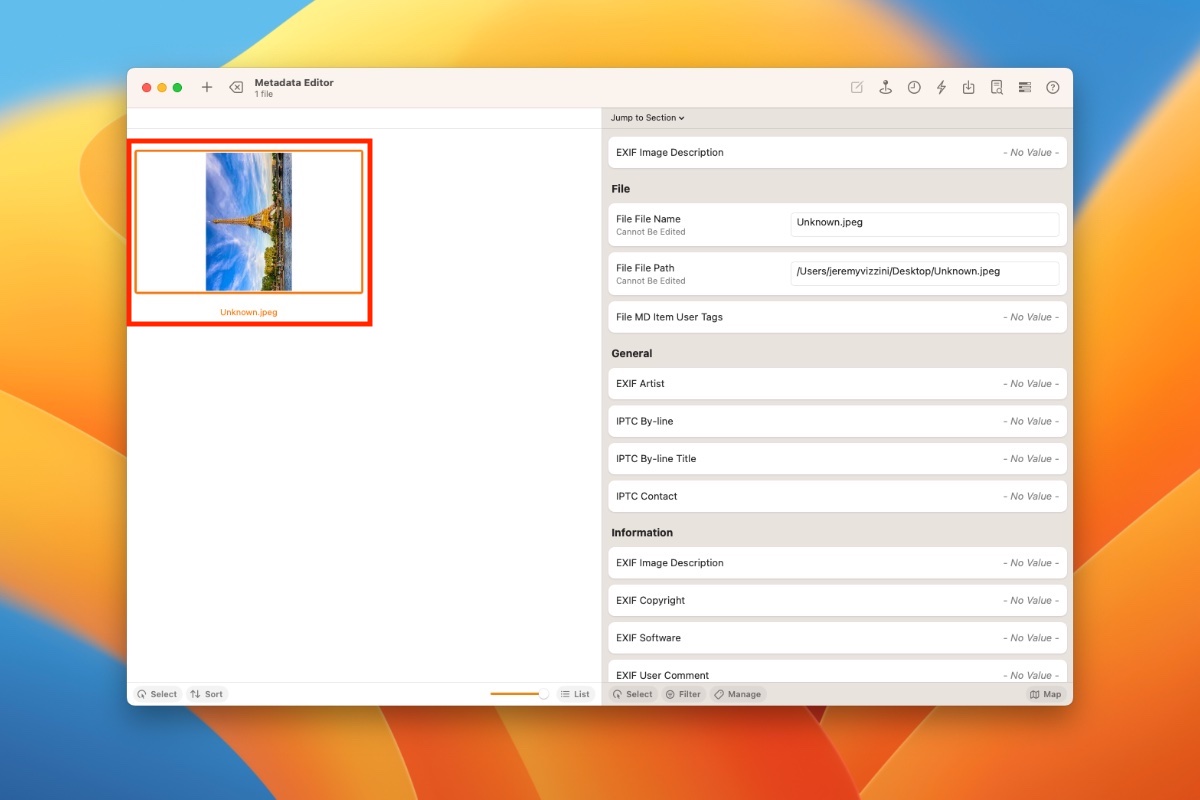
Task: Click the File File Name field
Action: point(925,224)
